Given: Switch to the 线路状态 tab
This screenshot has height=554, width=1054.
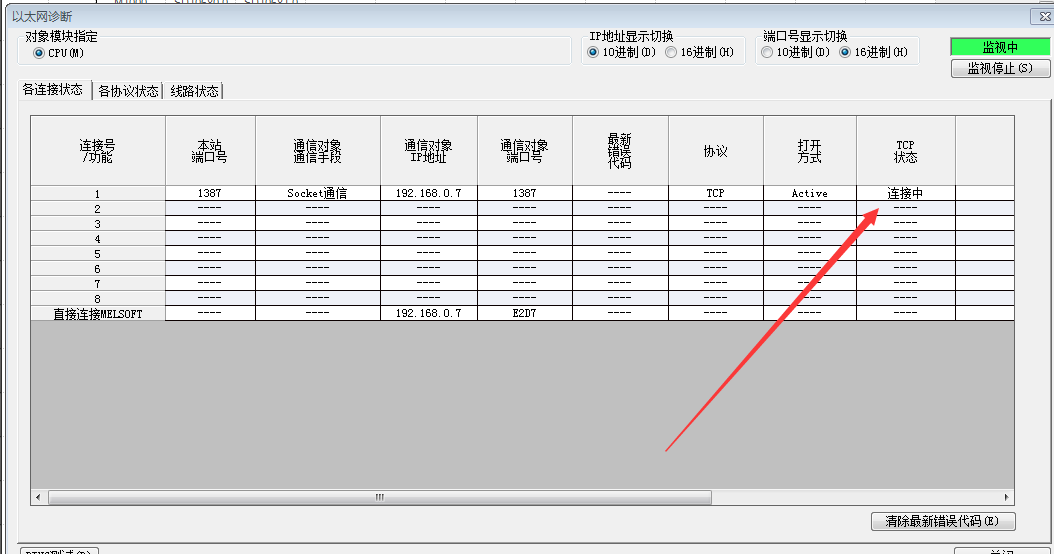Looking at the screenshot, I should point(194,91).
